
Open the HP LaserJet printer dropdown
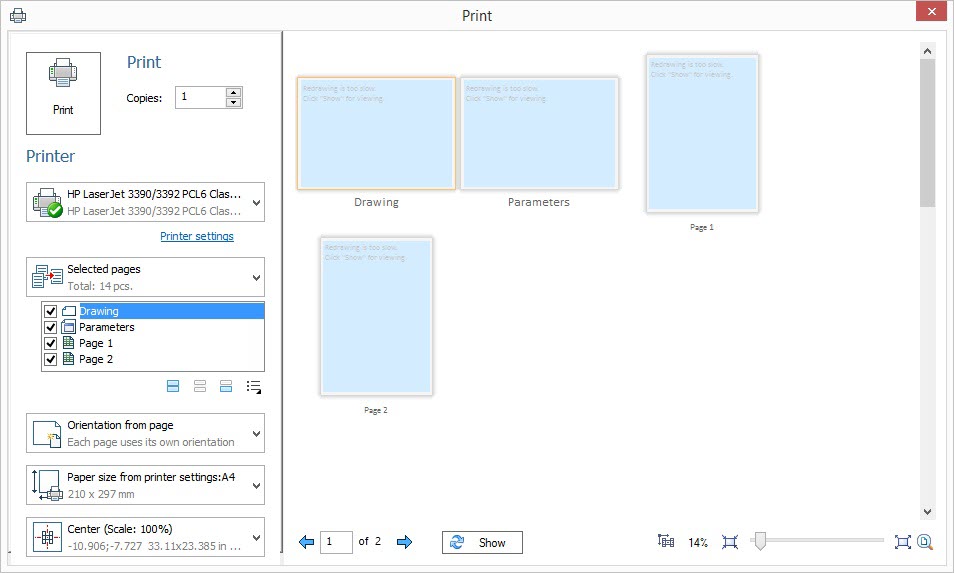(x=145, y=202)
